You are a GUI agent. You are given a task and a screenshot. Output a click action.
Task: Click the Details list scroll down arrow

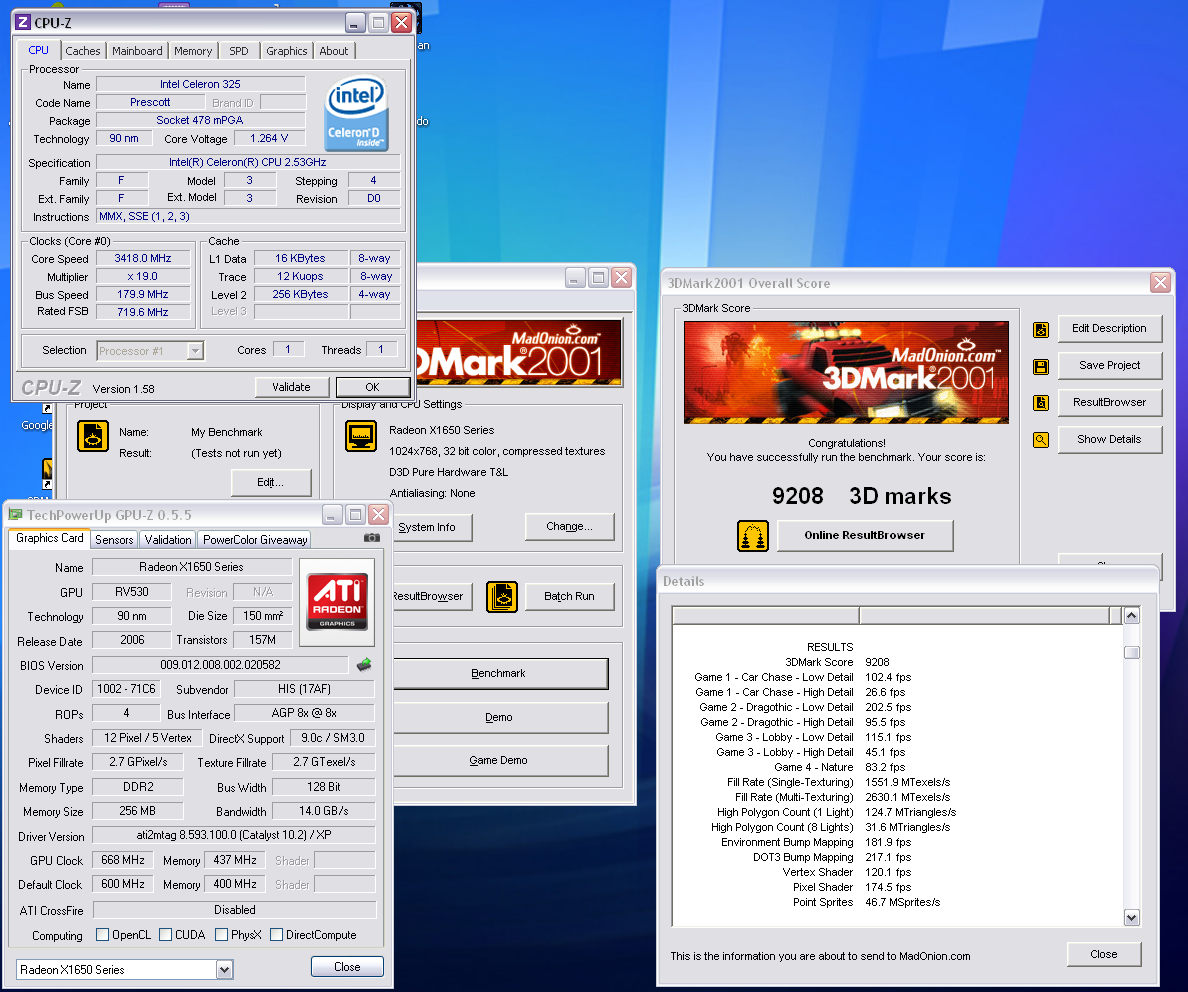coord(1132,918)
